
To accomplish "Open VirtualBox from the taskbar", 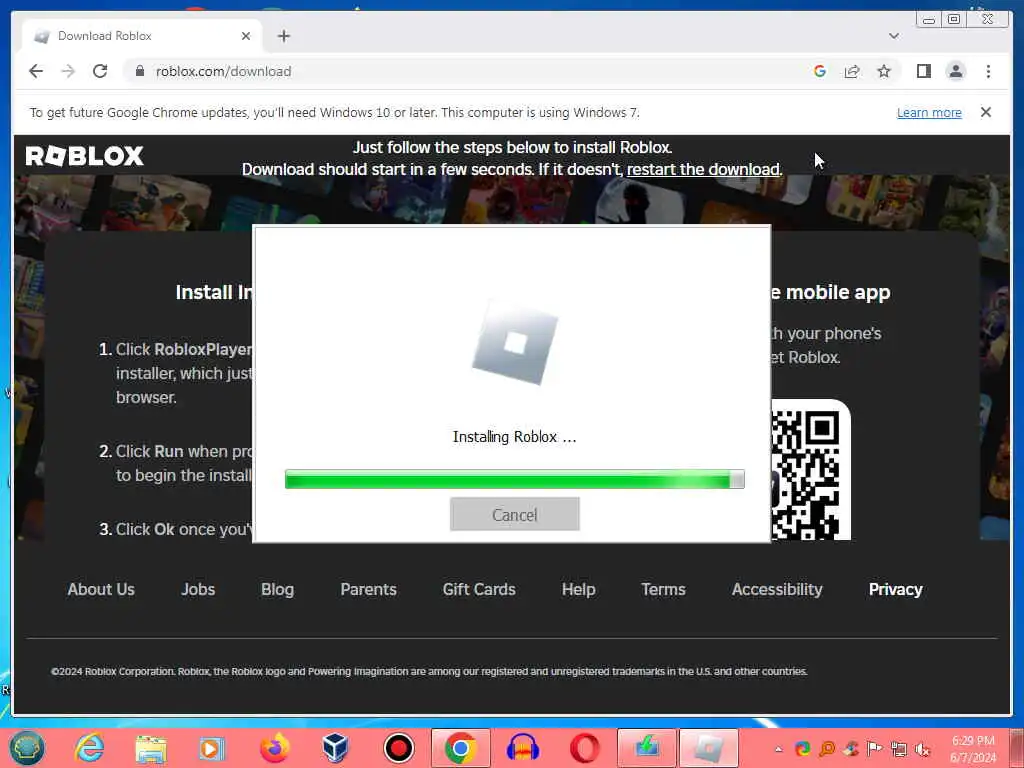I will pyautogui.click(x=336, y=748).
